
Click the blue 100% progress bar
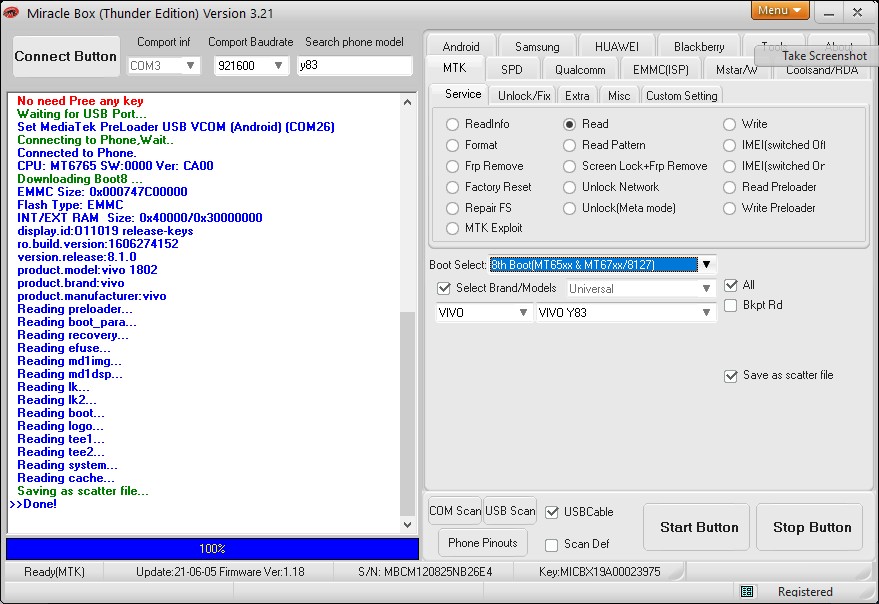tap(212, 549)
